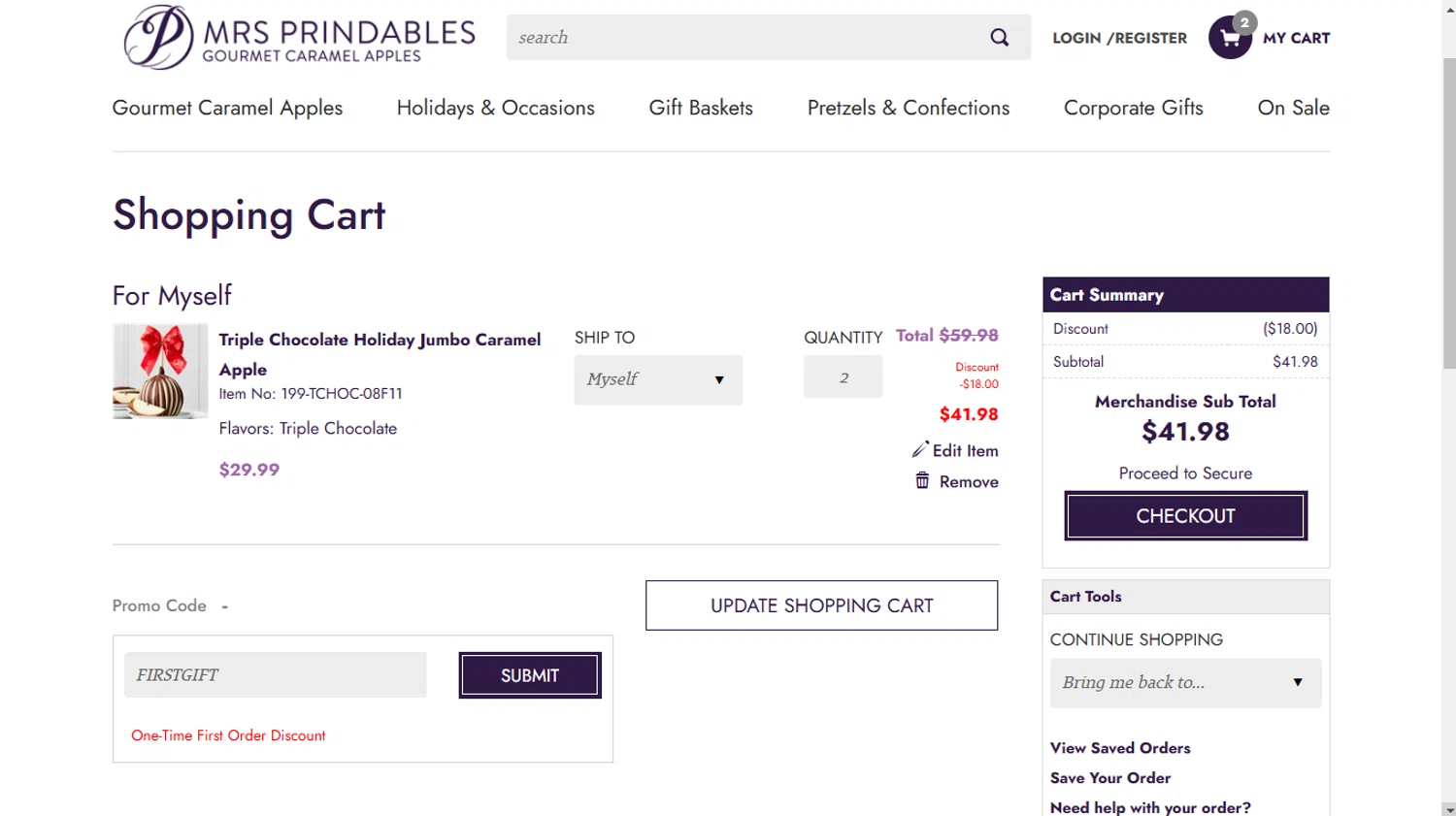Open the shopping cart icon
Image resolution: width=1456 pixels, height=816 pixels.
click(x=1230, y=38)
